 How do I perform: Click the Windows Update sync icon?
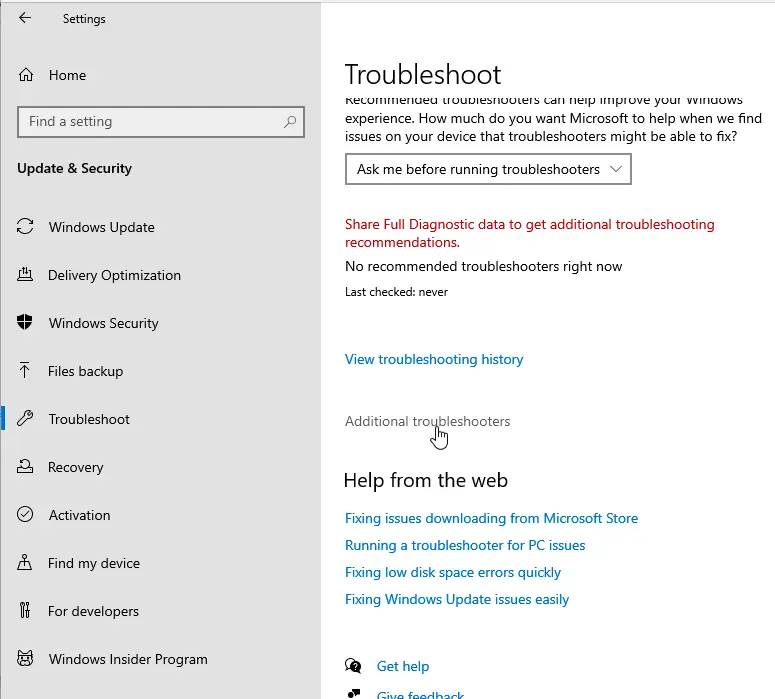click(x=25, y=227)
